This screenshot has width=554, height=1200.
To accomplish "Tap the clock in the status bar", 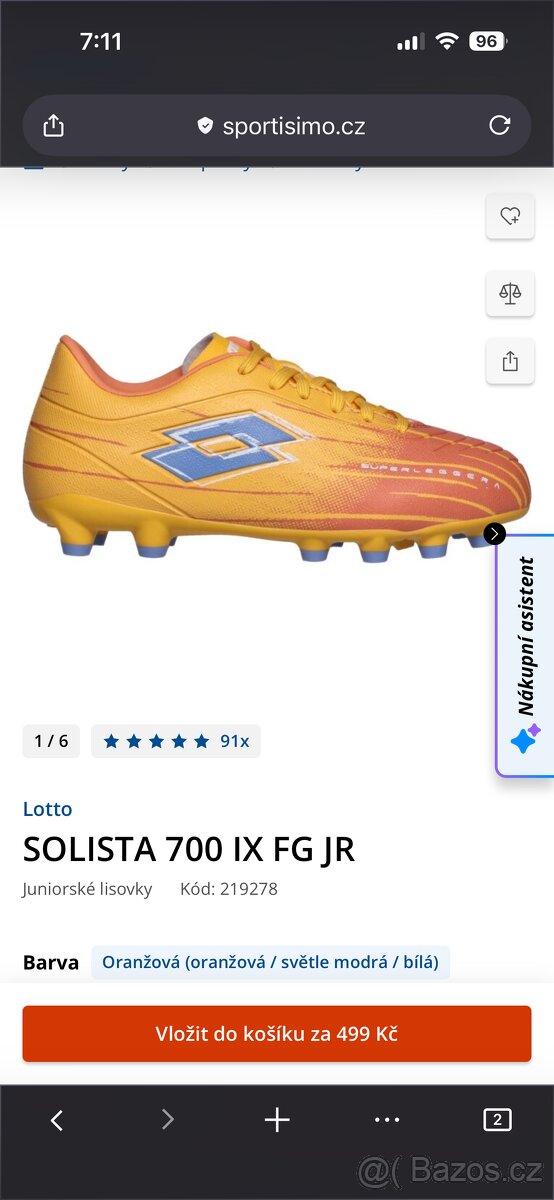I will tap(100, 41).
